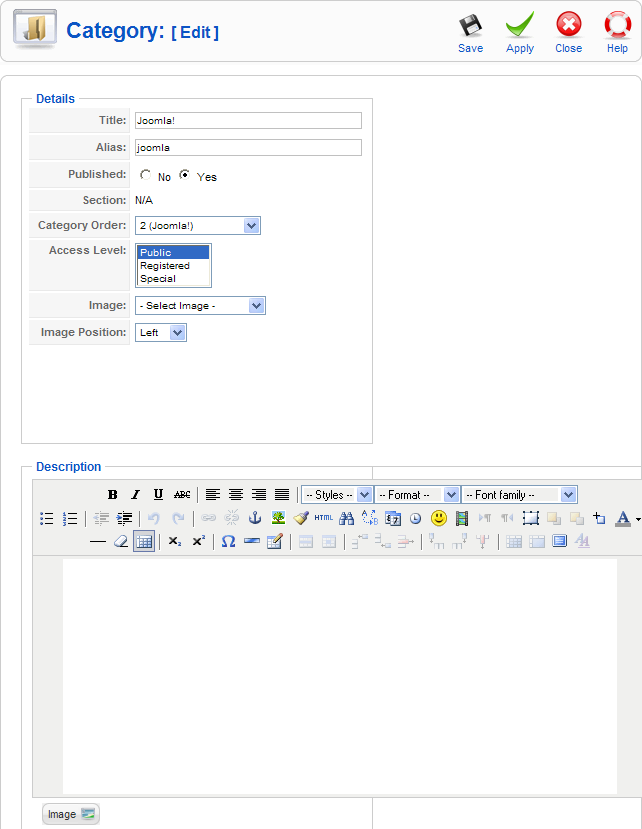Select the Published 'Yes' radio button
This screenshot has height=829, width=642.
[184, 175]
